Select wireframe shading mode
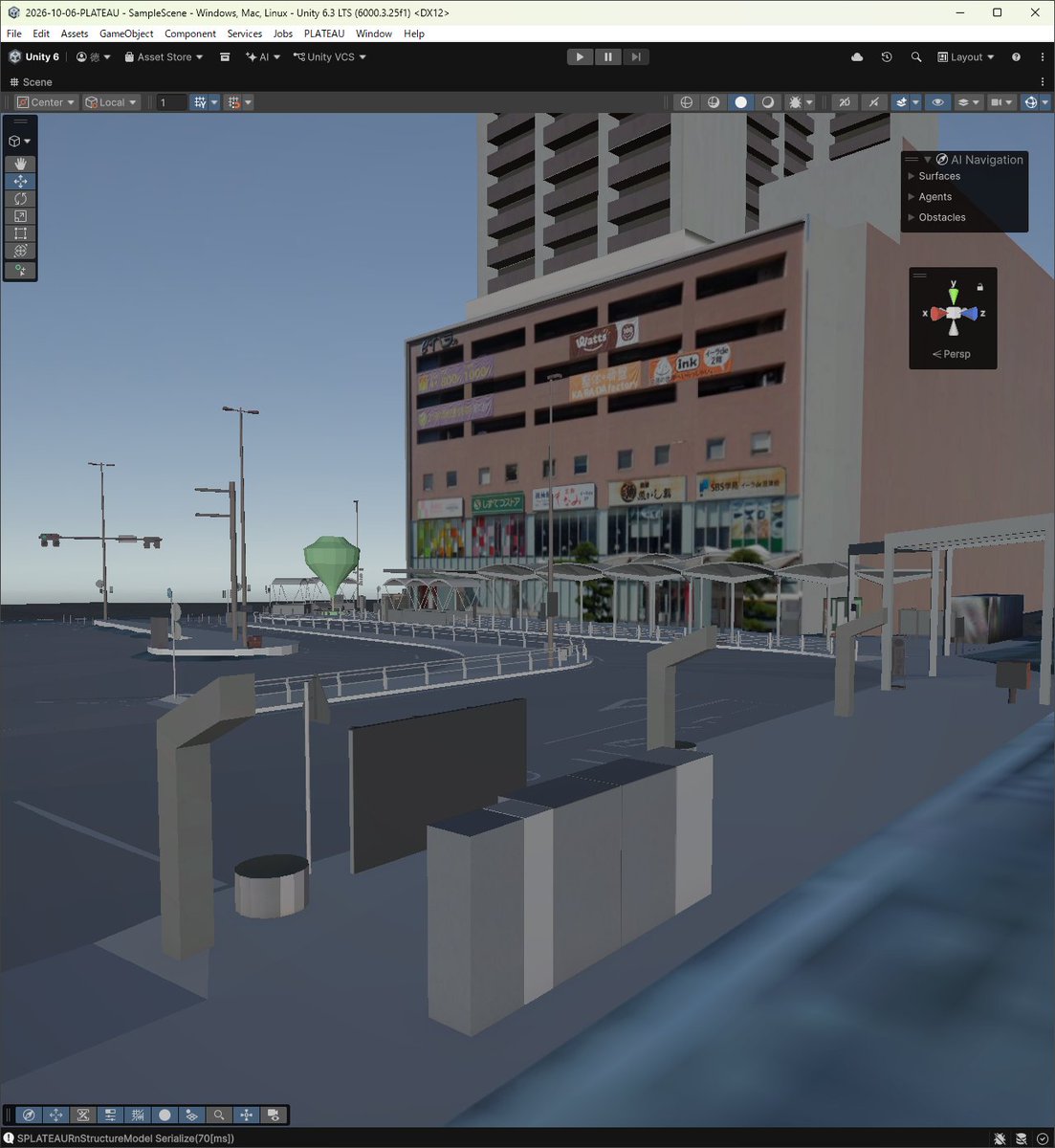1055x1148 pixels. (x=686, y=102)
